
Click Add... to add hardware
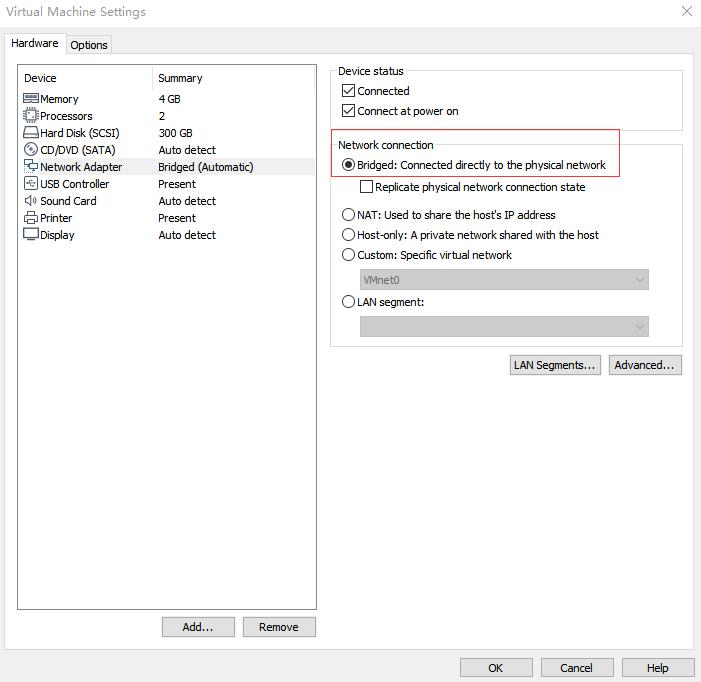[x=198, y=627]
